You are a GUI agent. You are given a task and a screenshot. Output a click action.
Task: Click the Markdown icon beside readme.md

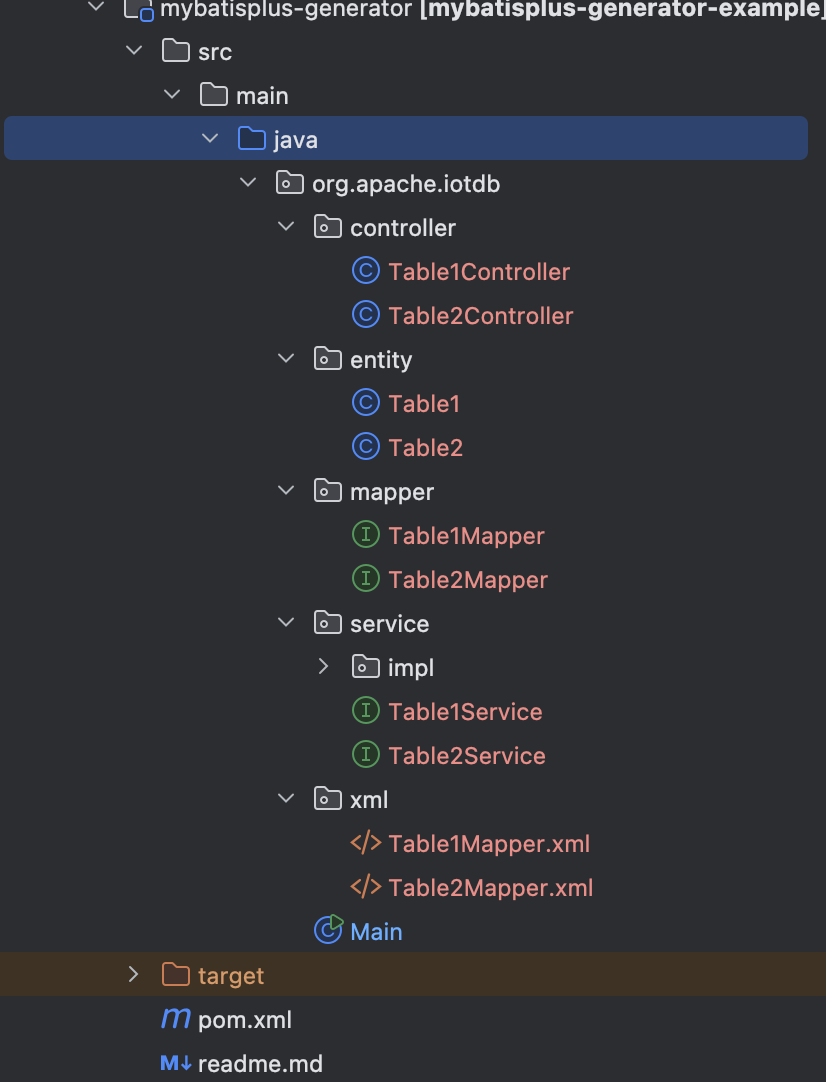point(175,1063)
